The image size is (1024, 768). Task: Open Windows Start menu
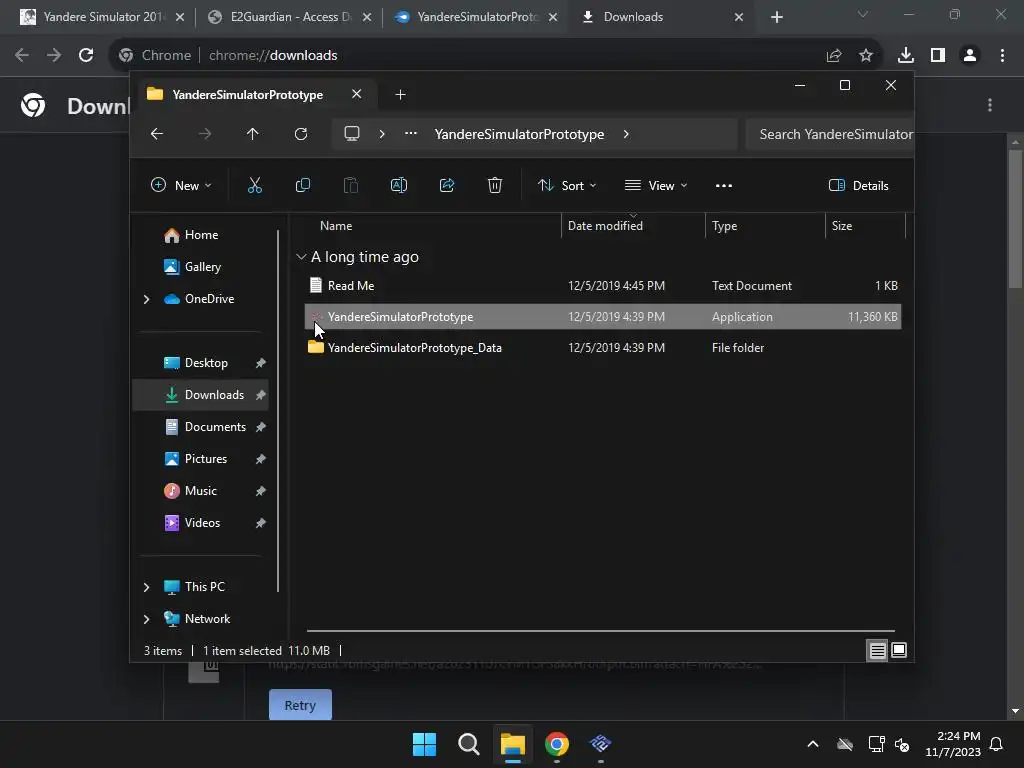click(424, 744)
